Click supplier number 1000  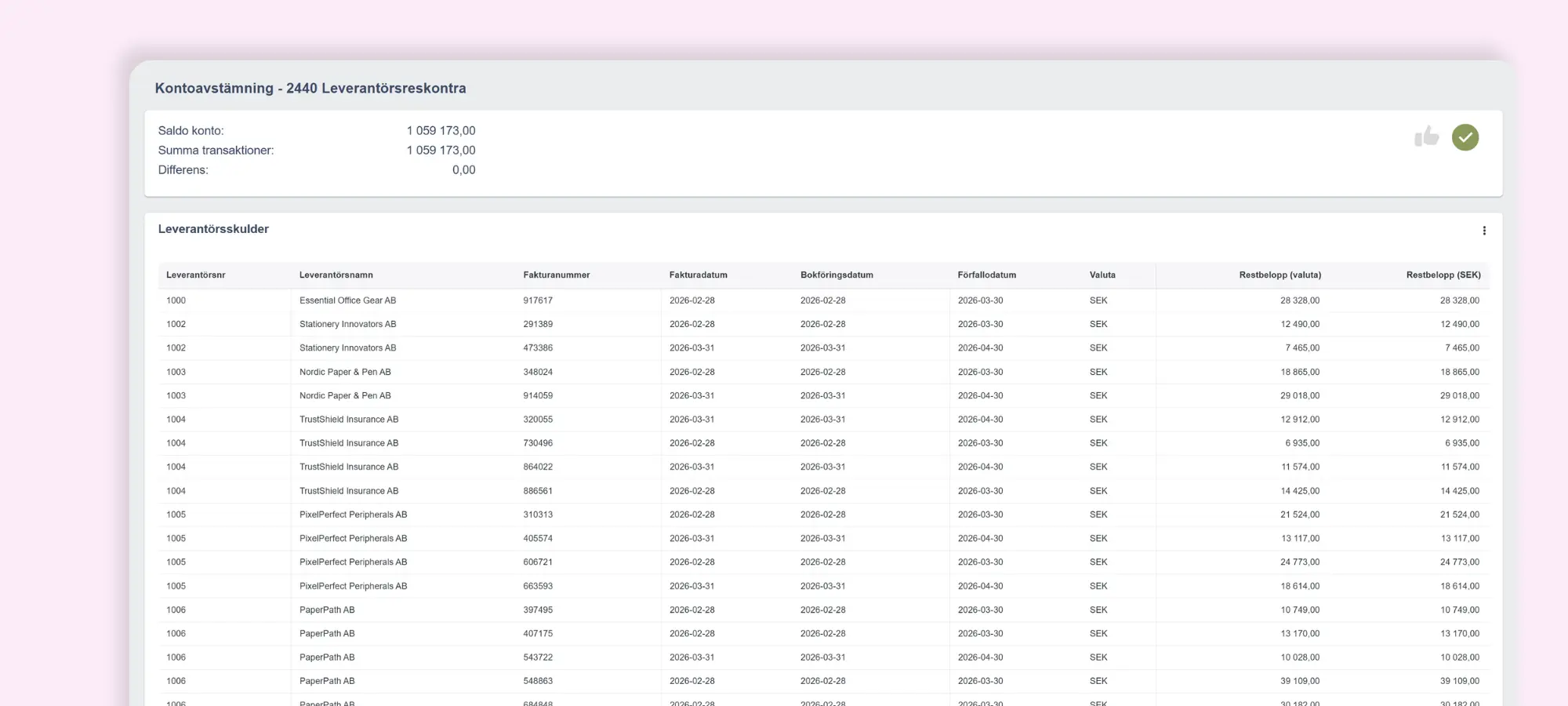(x=176, y=300)
